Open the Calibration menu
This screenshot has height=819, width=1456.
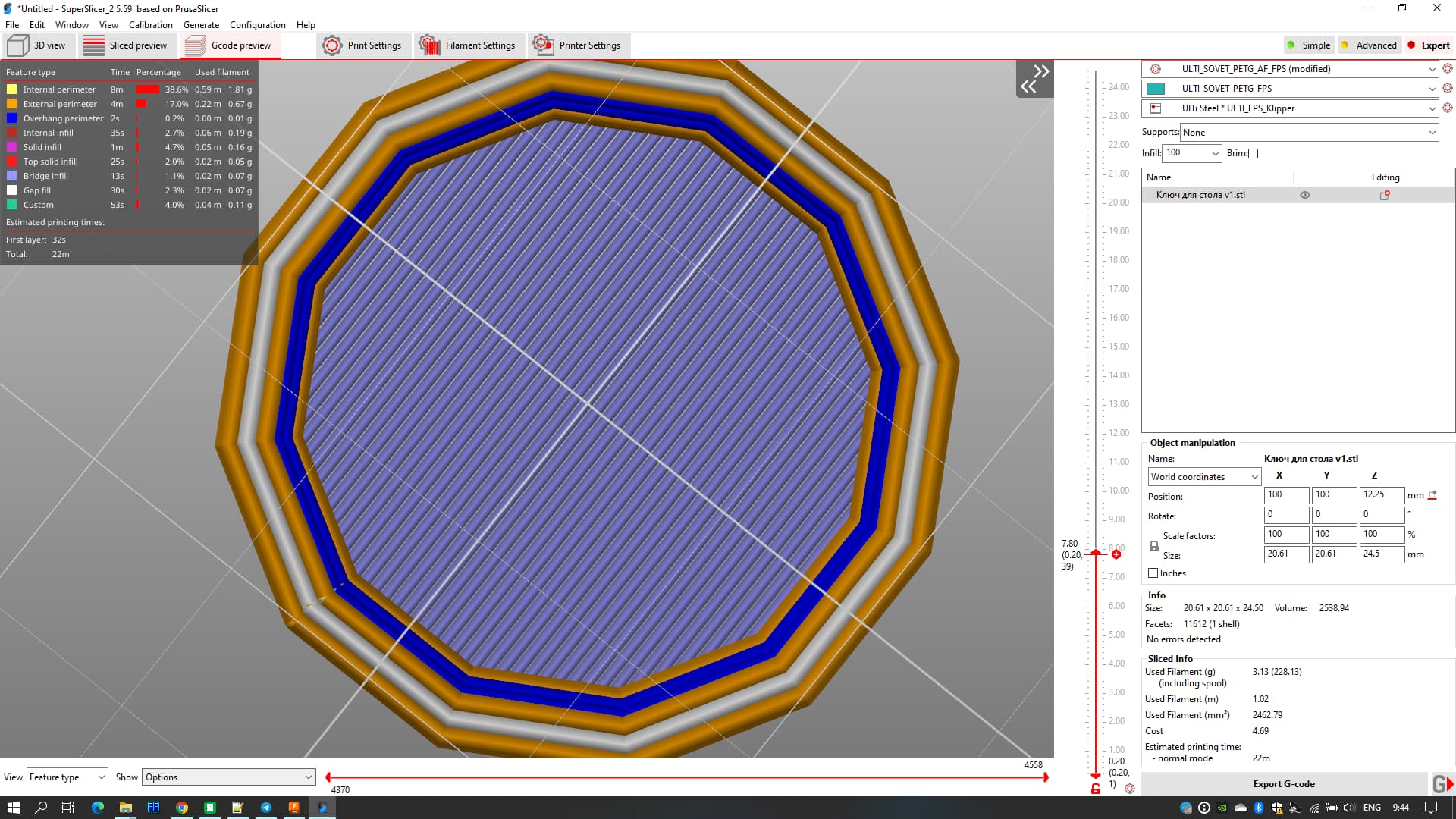150,25
